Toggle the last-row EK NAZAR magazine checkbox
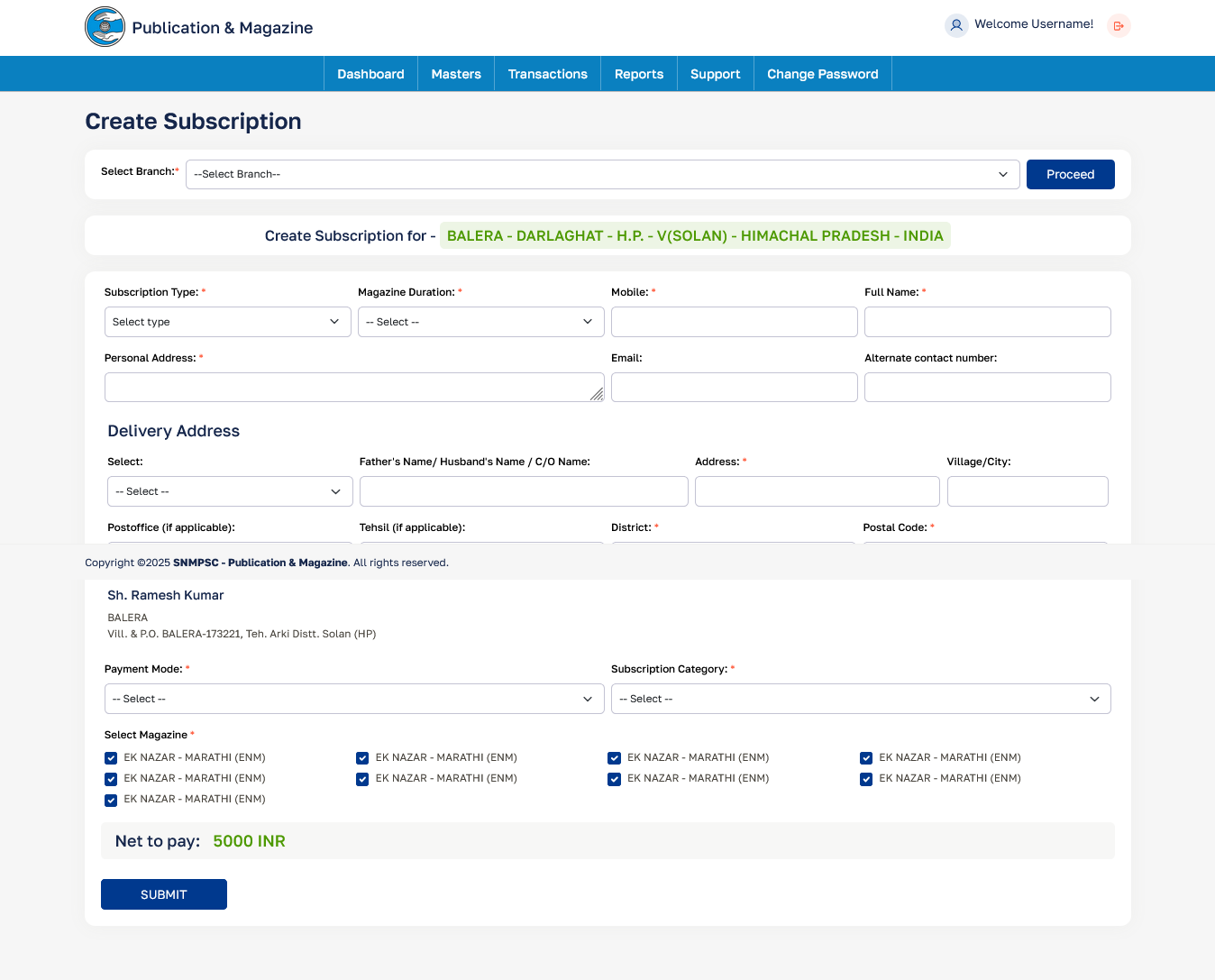This screenshot has width=1215, height=980. click(x=111, y=800)
